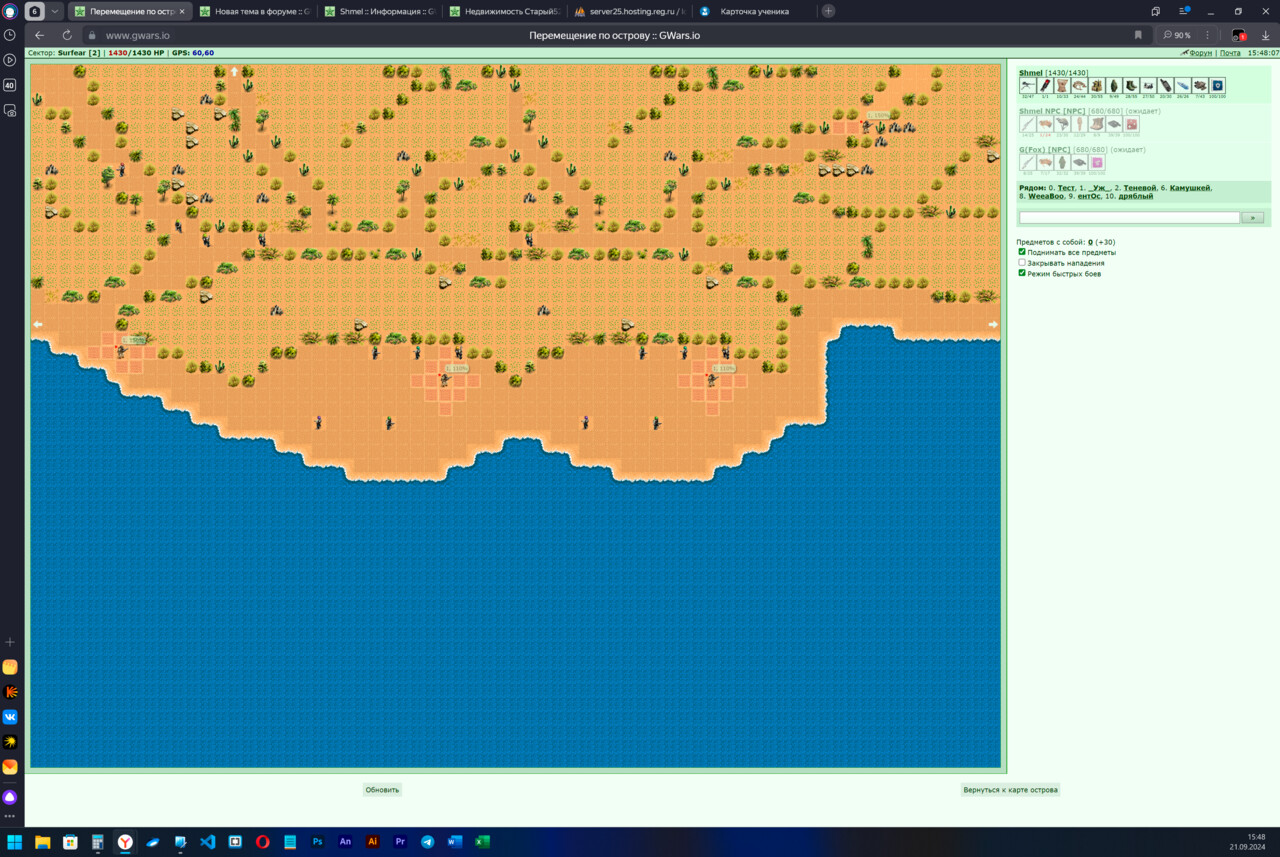Screen dimensions: 1280x857
Task: Click the 'G(Fox) [NPC]' name
Action: (x=1045, y=150)
